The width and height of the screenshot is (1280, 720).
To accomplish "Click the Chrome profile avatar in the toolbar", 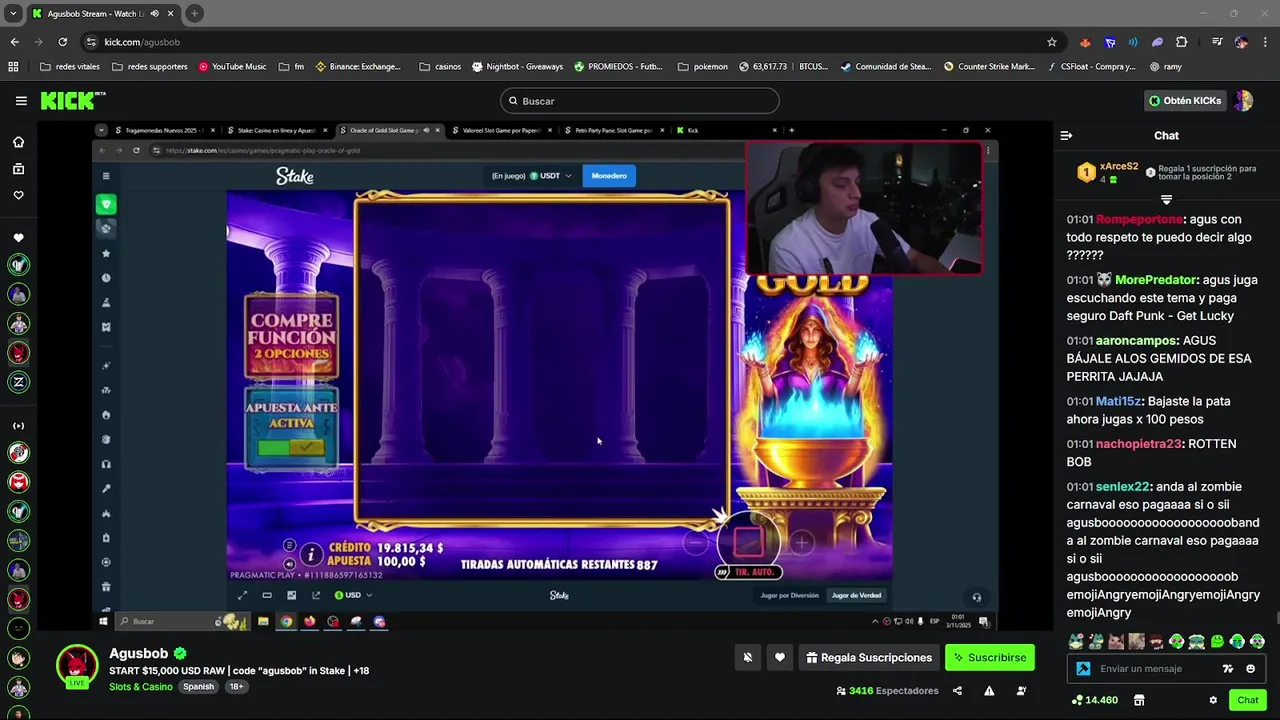I will 1241,42.
